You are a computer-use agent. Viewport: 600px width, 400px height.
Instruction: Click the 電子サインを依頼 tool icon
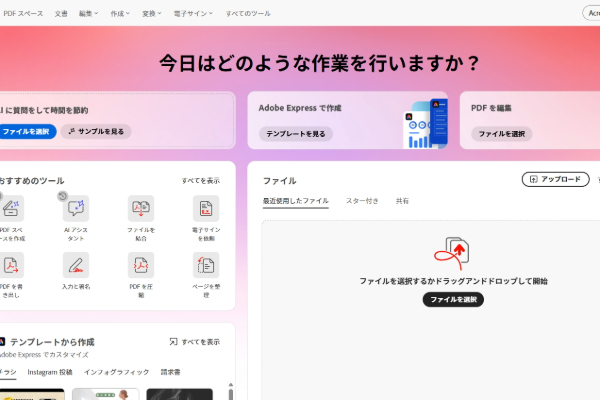click(206, 208)
